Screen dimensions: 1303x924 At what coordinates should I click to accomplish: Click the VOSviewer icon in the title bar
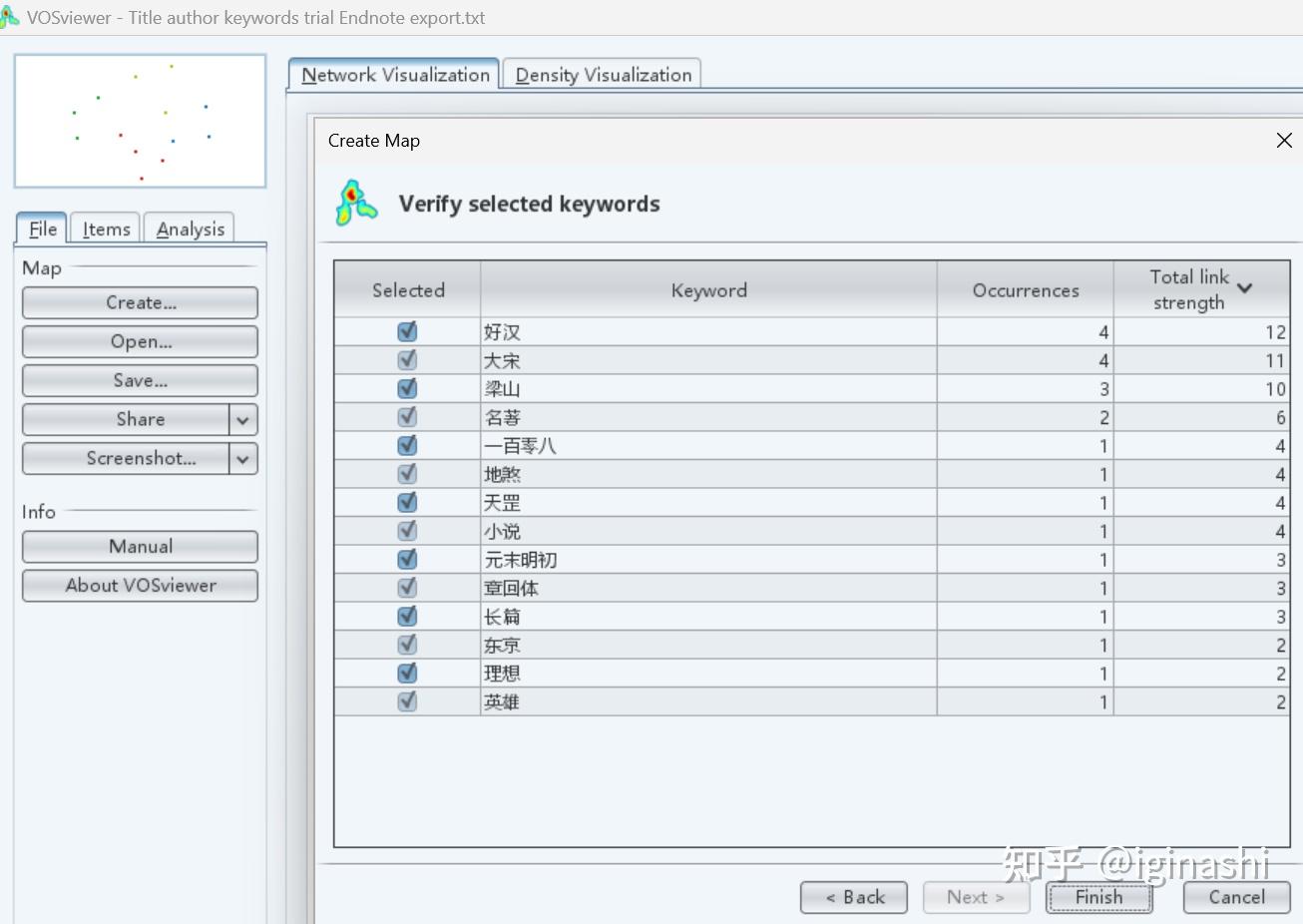12,17
